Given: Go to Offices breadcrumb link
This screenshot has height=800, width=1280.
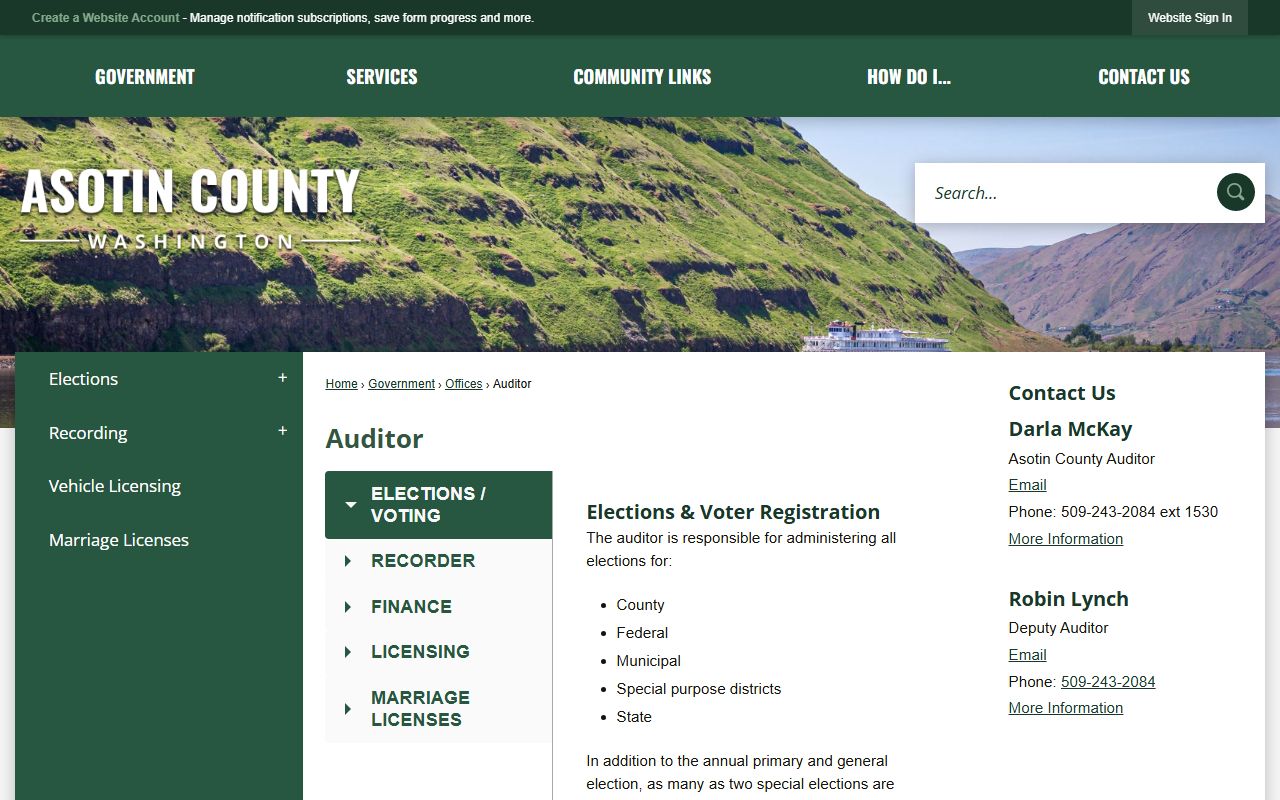Looking at the screenshot, I should 463,384.
